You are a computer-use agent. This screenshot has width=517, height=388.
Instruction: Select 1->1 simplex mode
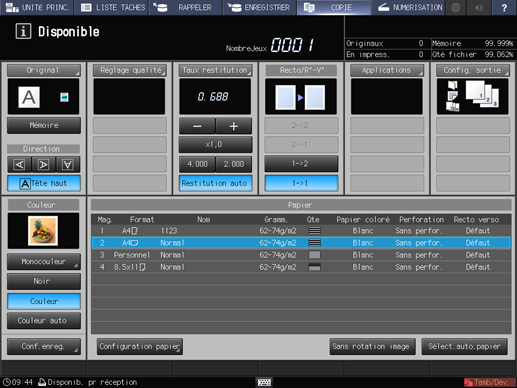(x=301, y=183)
